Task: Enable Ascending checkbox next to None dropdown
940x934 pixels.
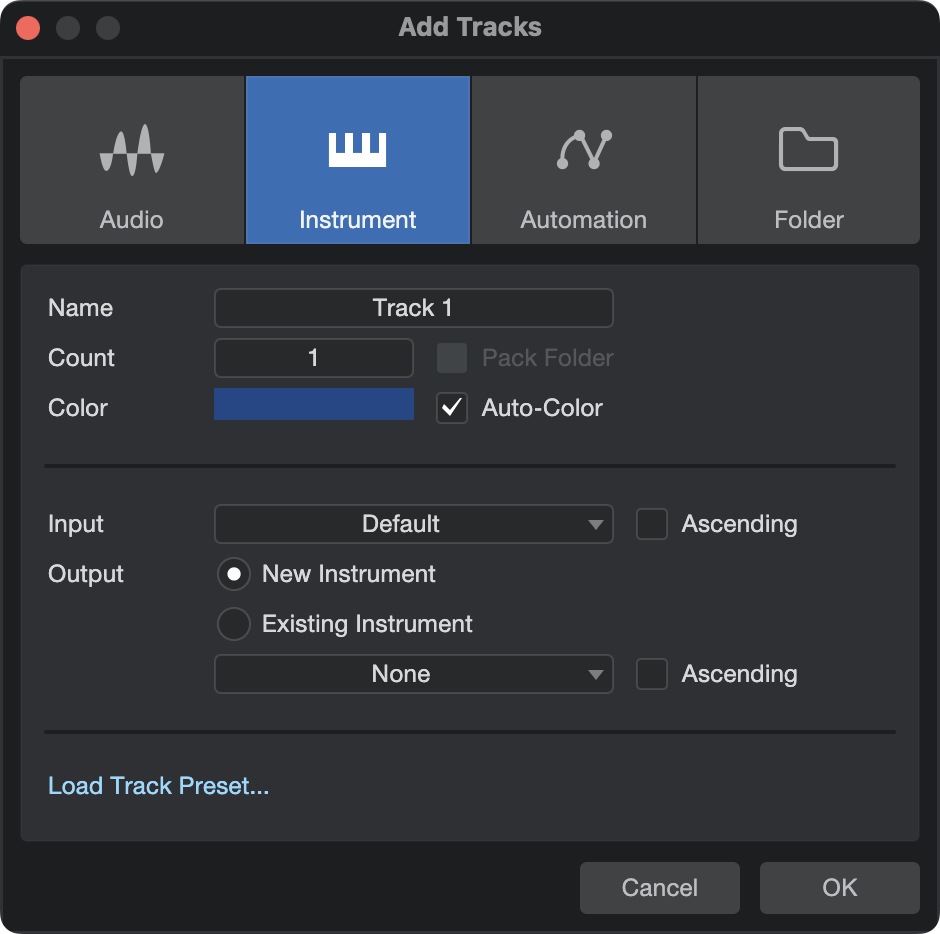Action: pyautogui.click(x=652, y=674)
